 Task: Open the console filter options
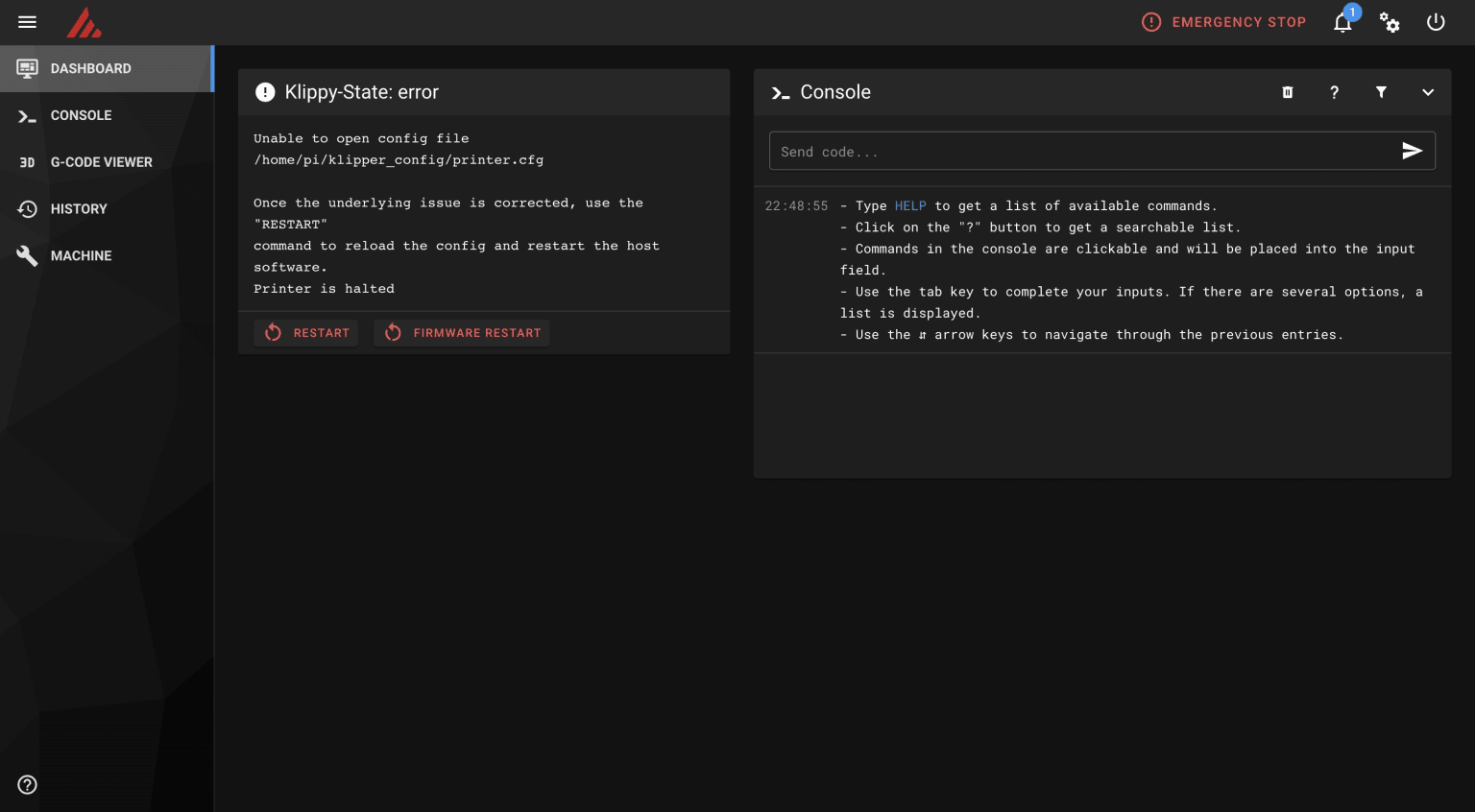pos(1381,92)
